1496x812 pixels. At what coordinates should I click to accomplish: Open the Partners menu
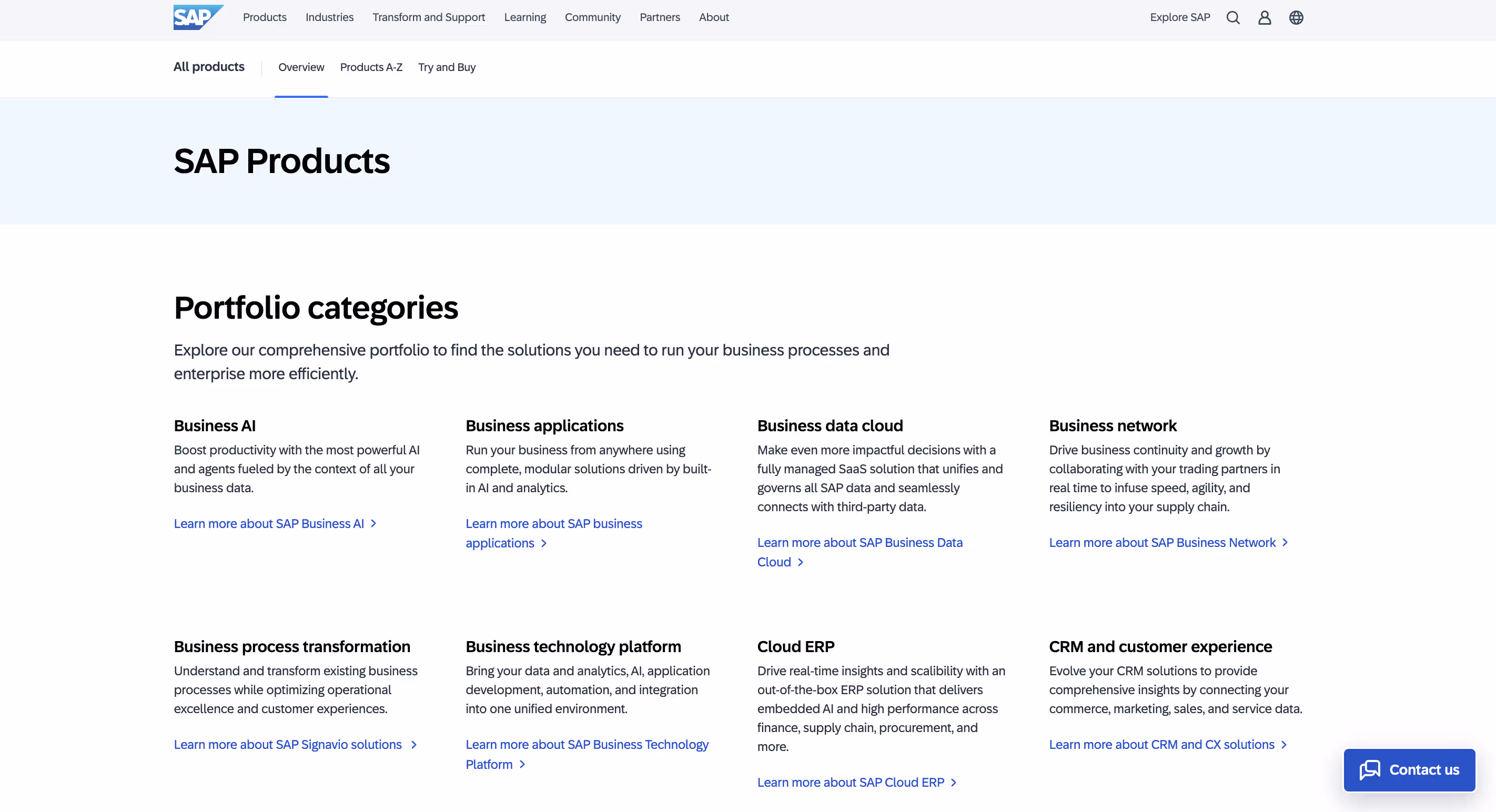(x=660, y=17)
